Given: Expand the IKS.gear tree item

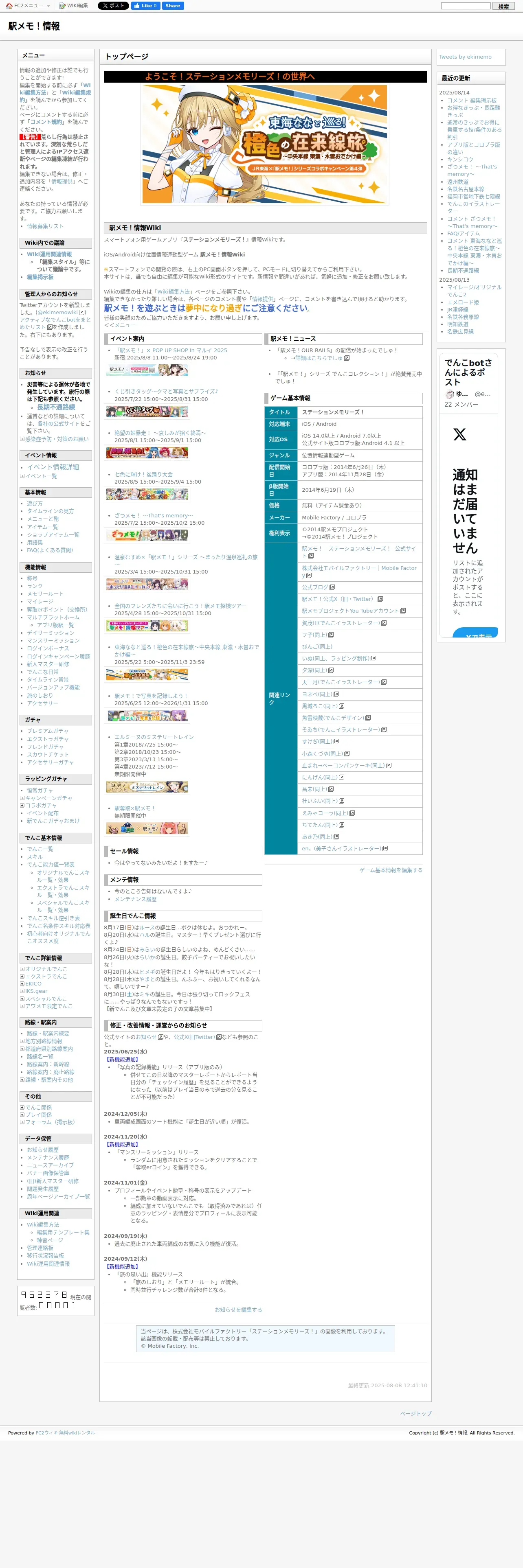Looking at the screenshot, I should (22, 991).
